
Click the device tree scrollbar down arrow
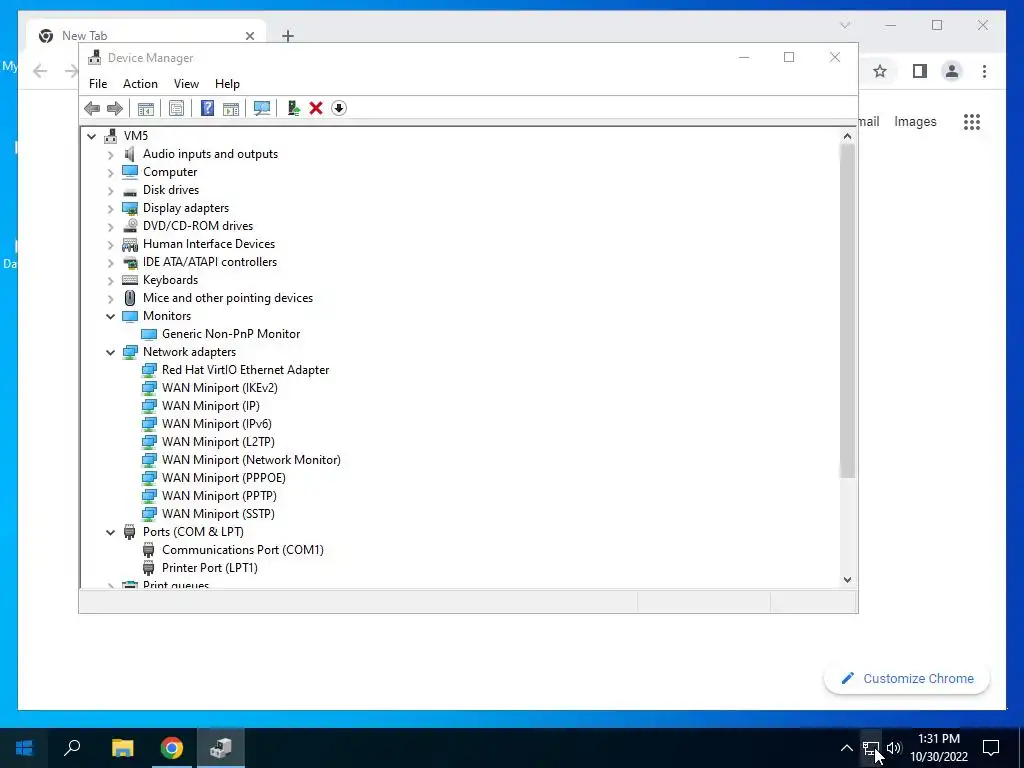[847, 579]
